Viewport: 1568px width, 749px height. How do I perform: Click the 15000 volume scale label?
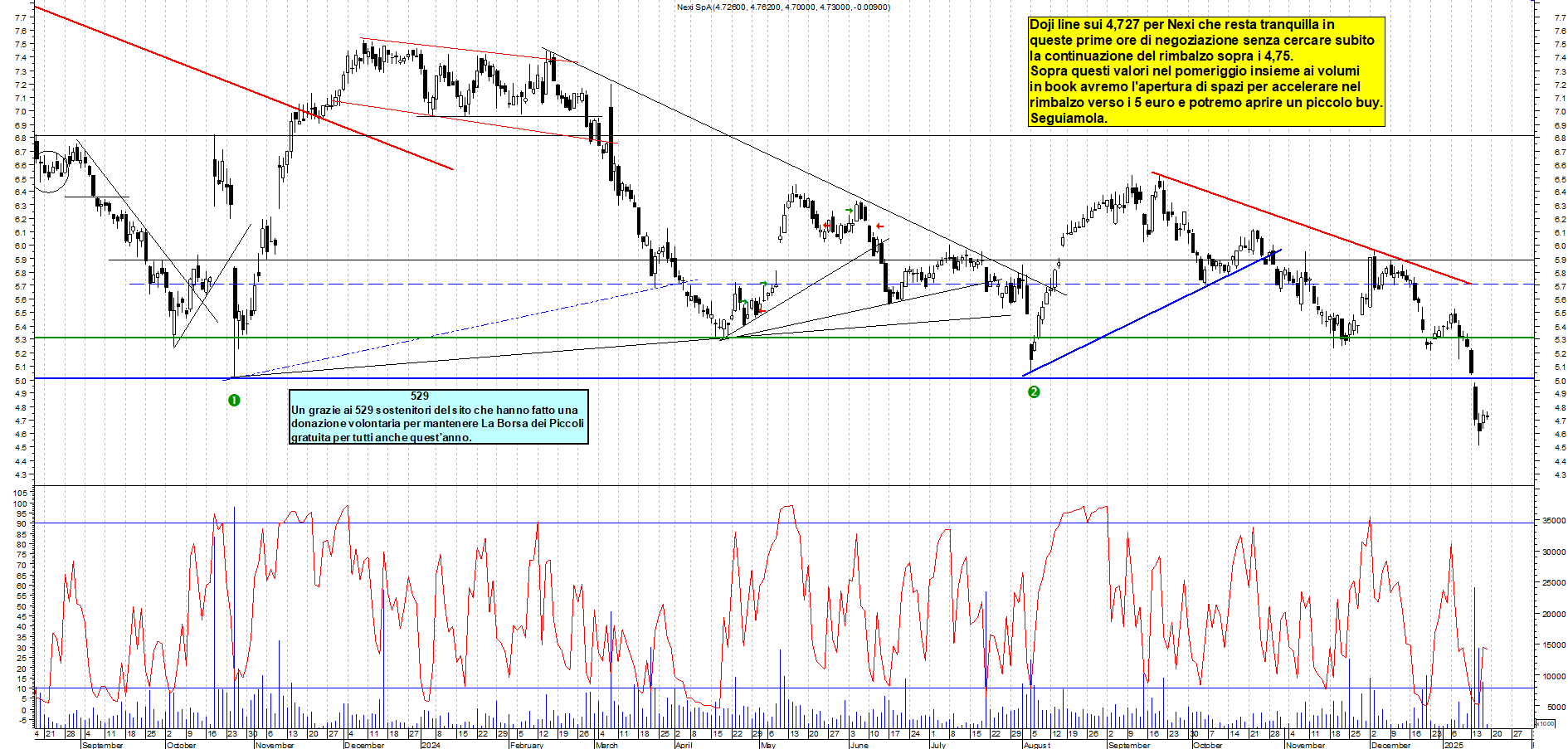(x=1554, y=644)
